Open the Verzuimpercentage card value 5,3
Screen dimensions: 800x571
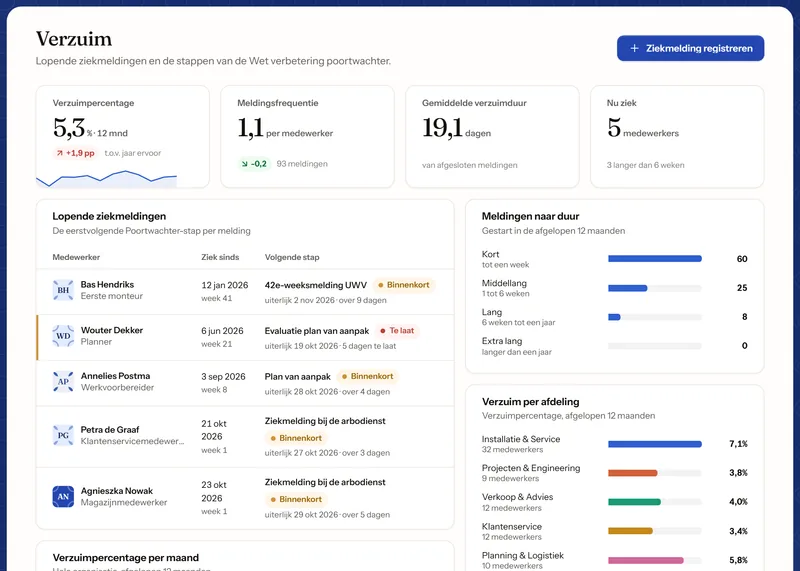[69, 128]
